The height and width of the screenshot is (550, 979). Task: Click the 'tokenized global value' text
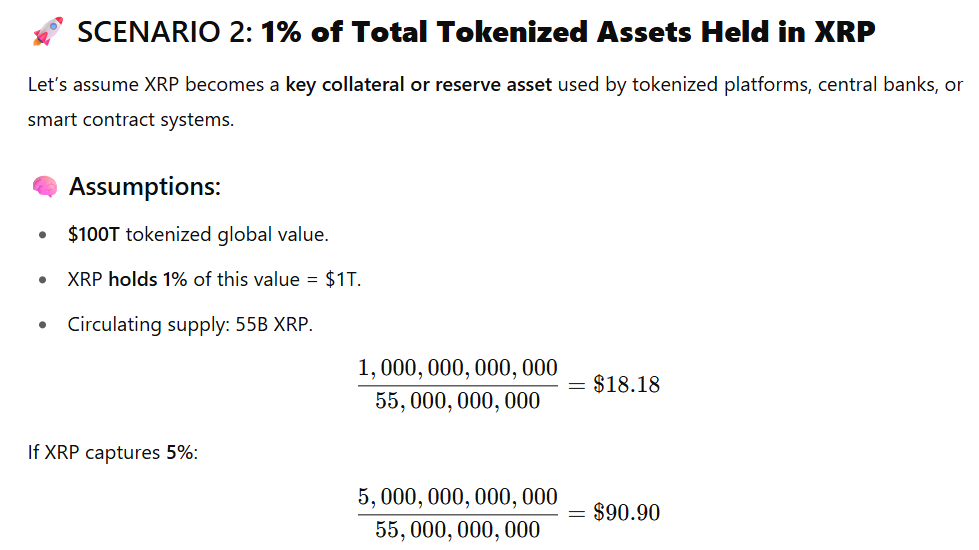(x=227, y=235)
